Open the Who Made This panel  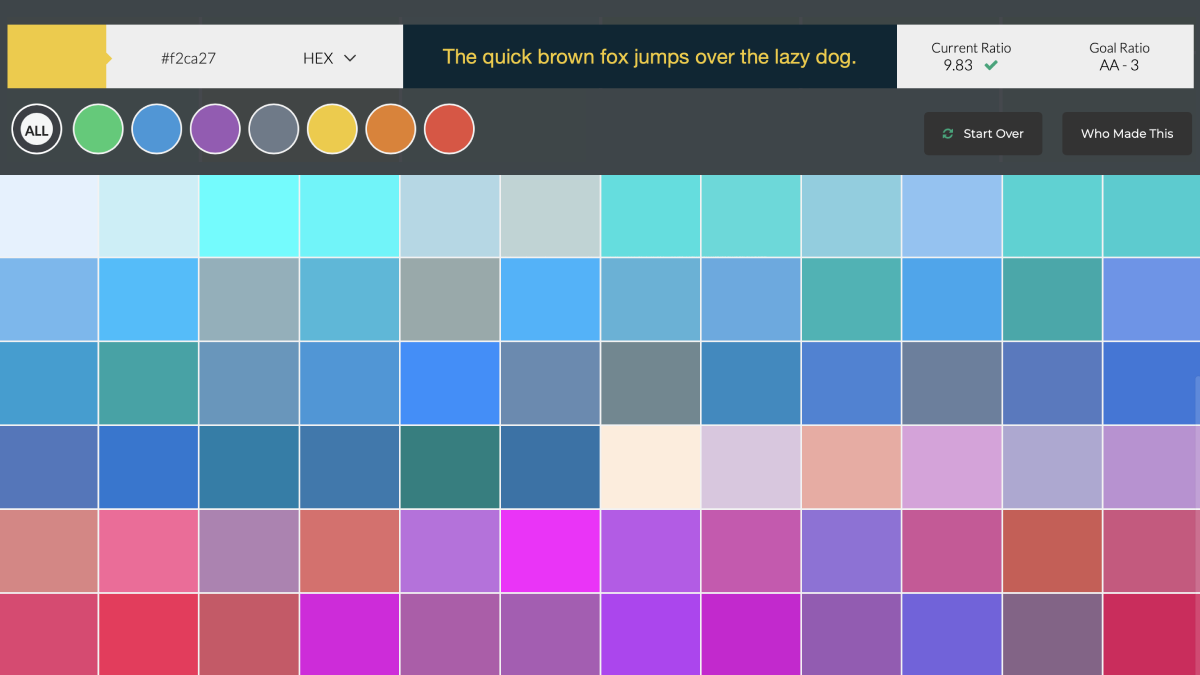tap(1127, 133)
